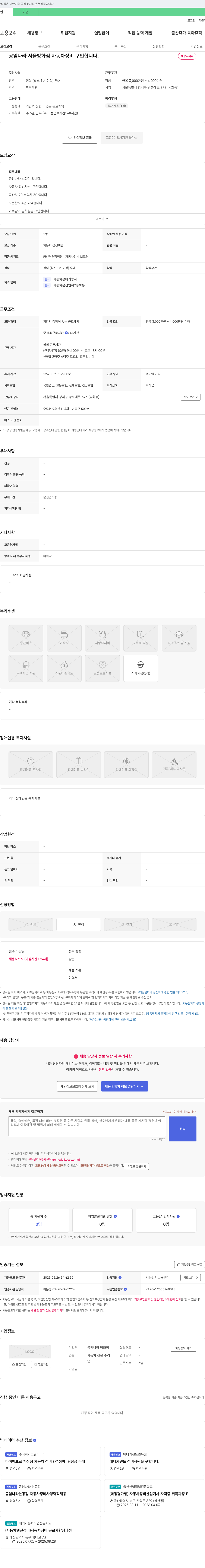This screenshot has width=205, height=1568.
Task: Select the 복리후생 tab
Action: [x=120, y=46]
